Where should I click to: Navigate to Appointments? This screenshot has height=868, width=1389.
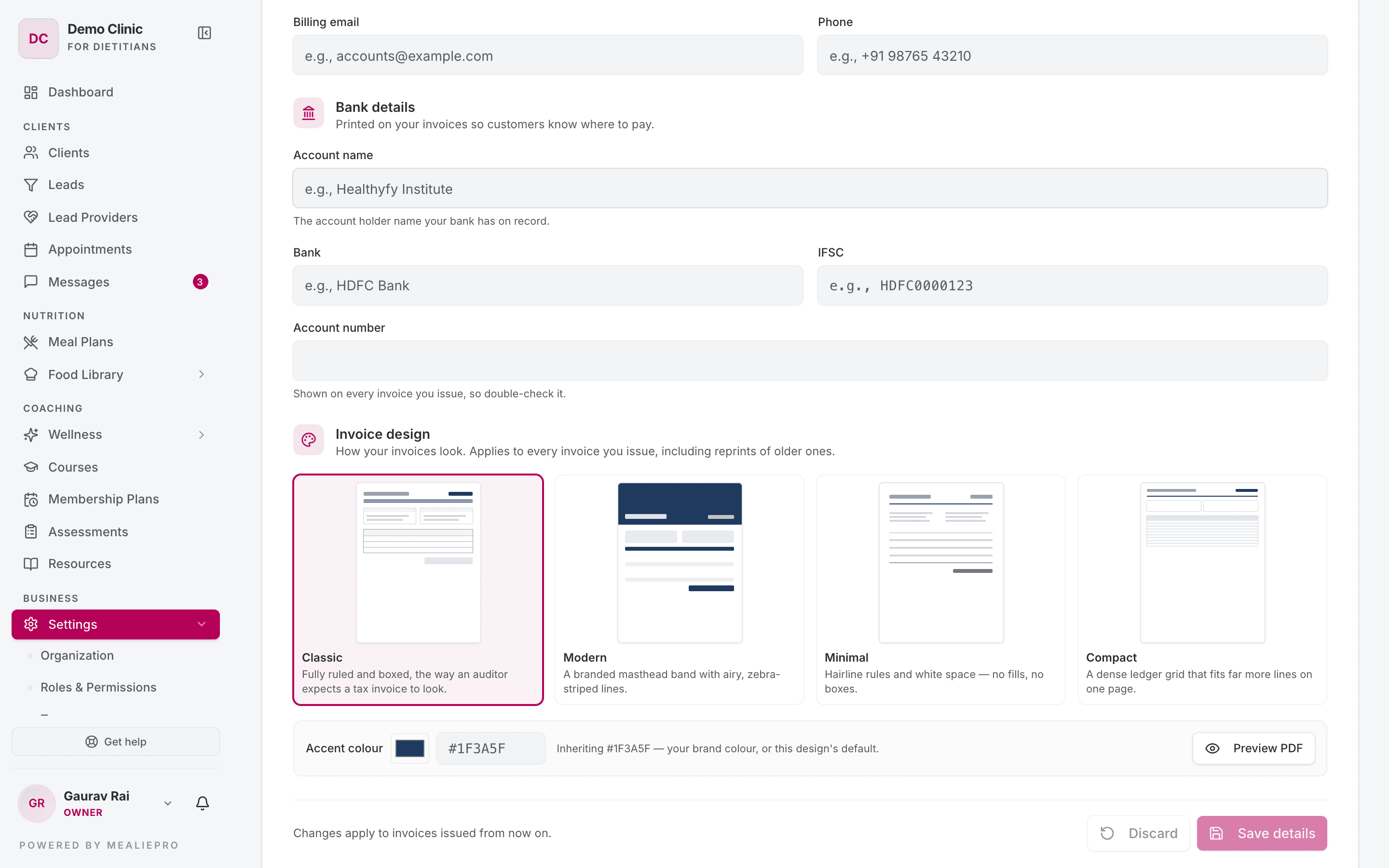(115, 249)
